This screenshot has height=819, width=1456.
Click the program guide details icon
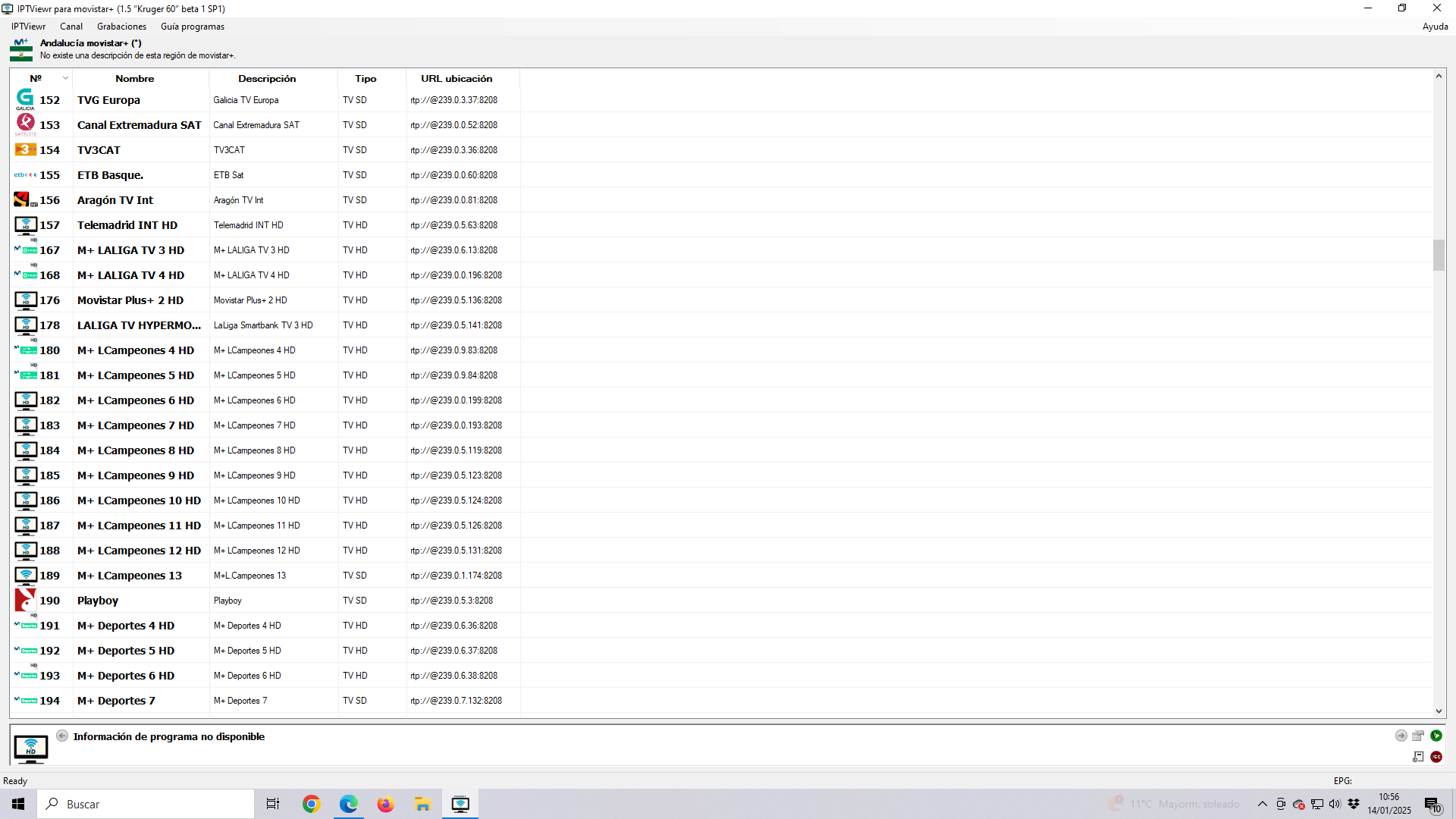click(x=1418, y=736)
